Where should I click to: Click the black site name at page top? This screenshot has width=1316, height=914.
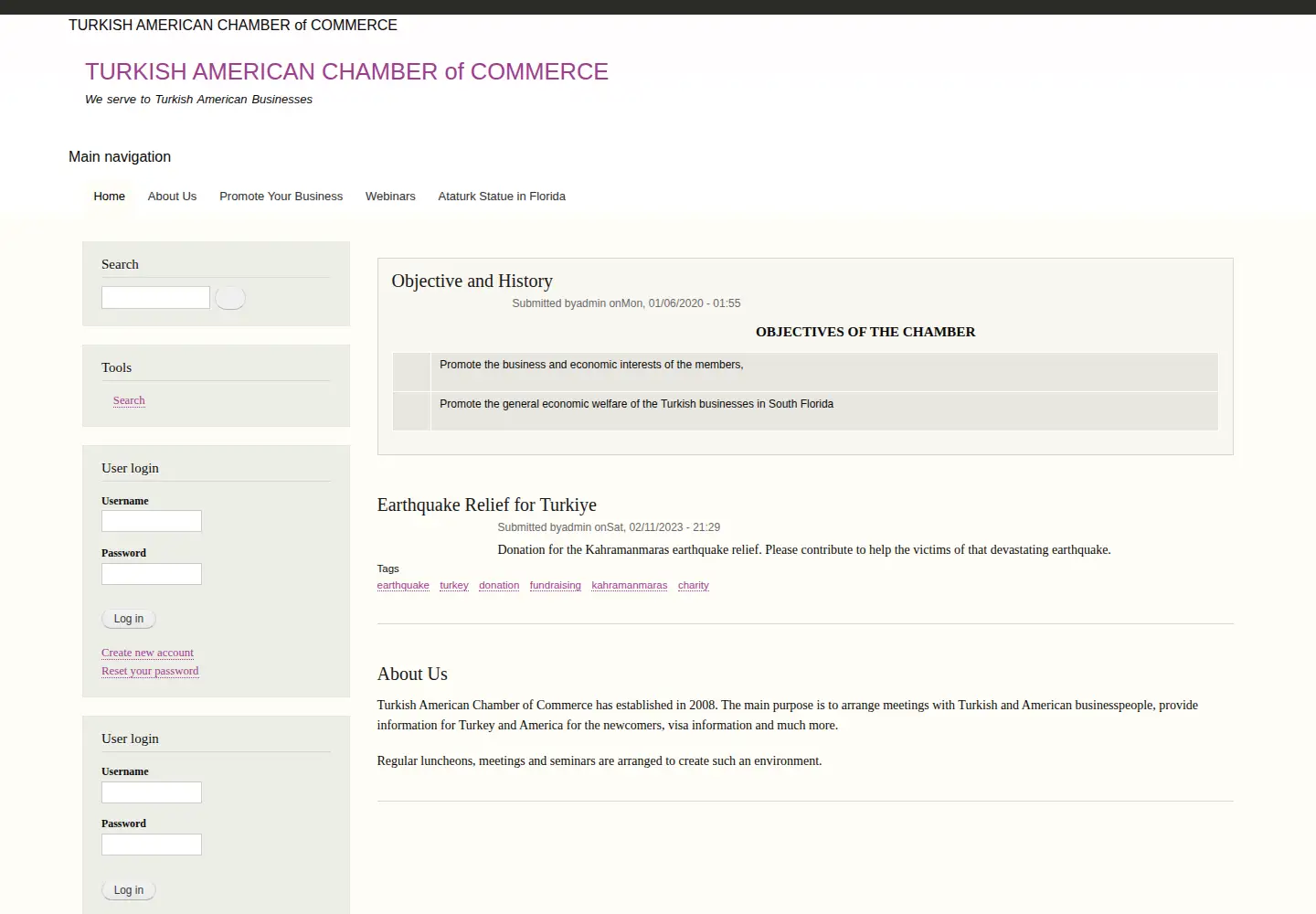coord(233,26)
